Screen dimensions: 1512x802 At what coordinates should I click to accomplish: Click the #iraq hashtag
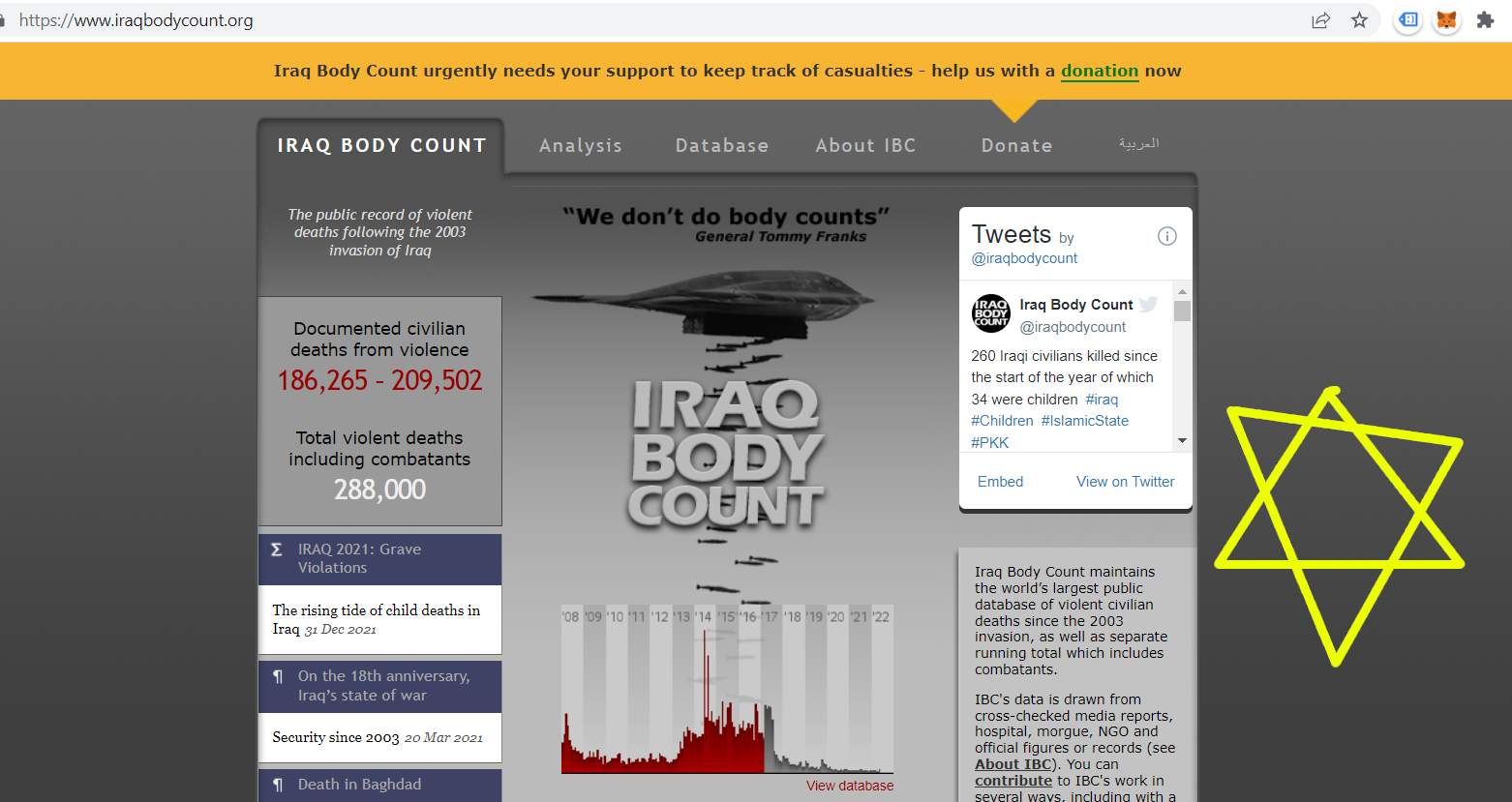click(1102, 400)
